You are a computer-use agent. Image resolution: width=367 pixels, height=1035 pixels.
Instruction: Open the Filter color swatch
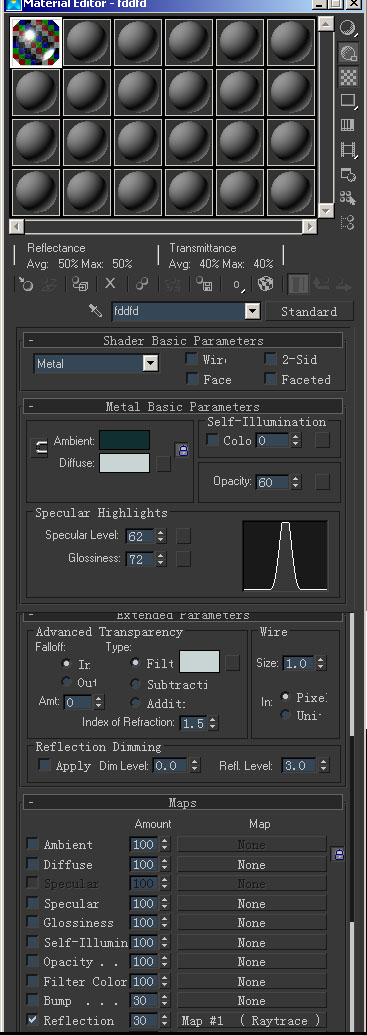(x=199, y=661)
